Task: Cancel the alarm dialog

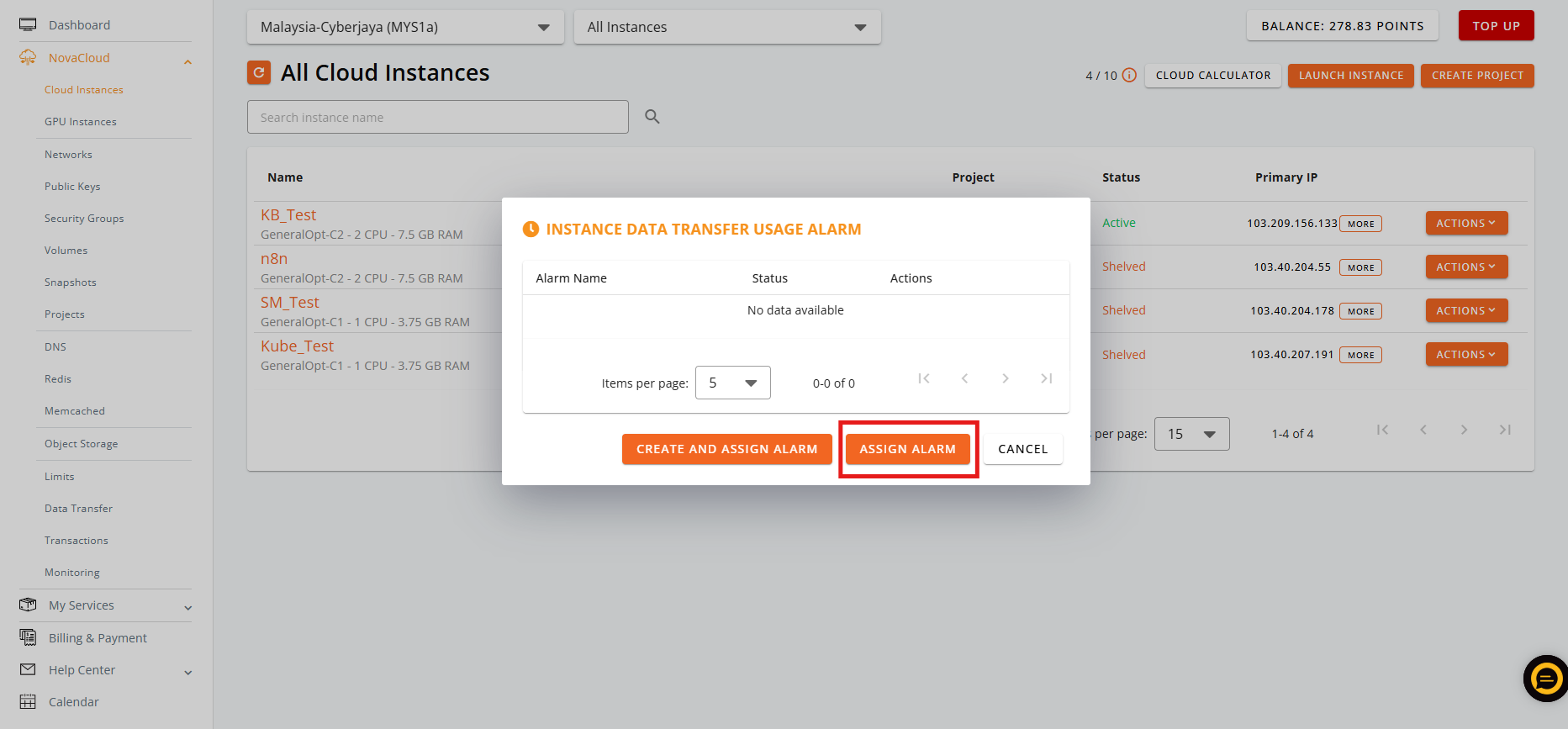Action: [x=1023, y=449]
